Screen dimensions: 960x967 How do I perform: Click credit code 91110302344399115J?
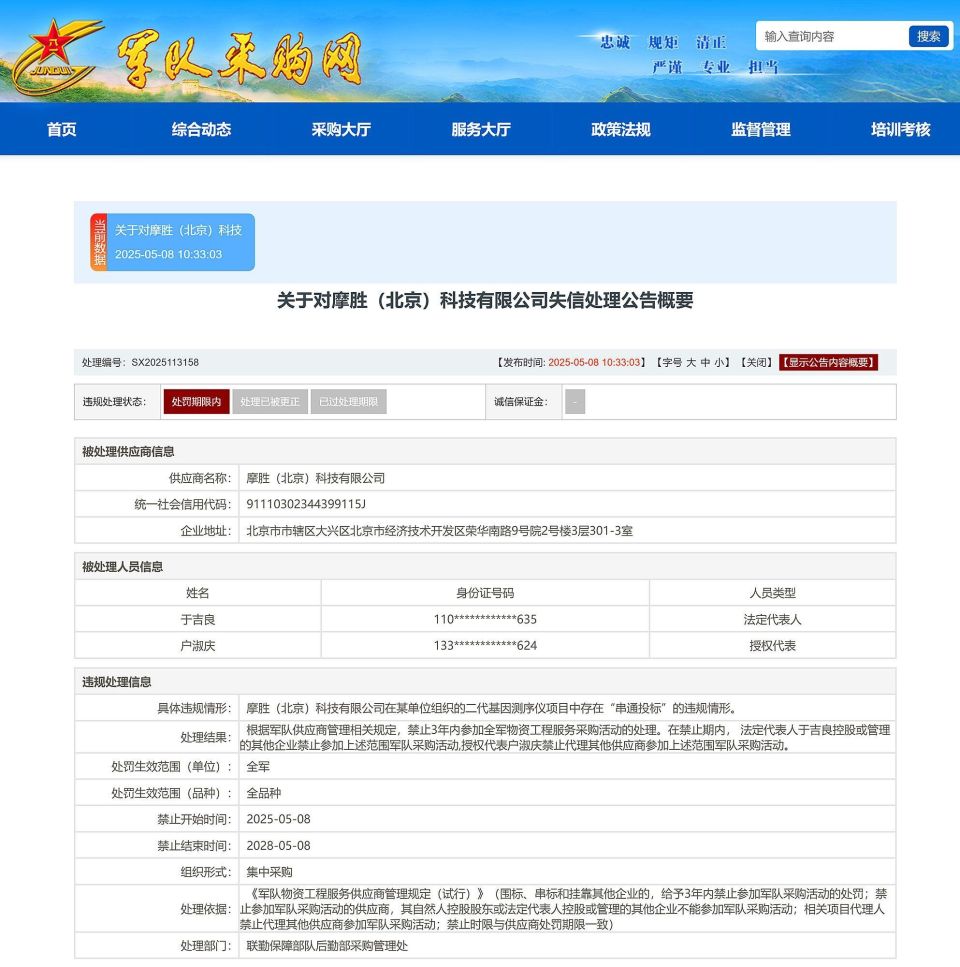click(x=306, y=504)
